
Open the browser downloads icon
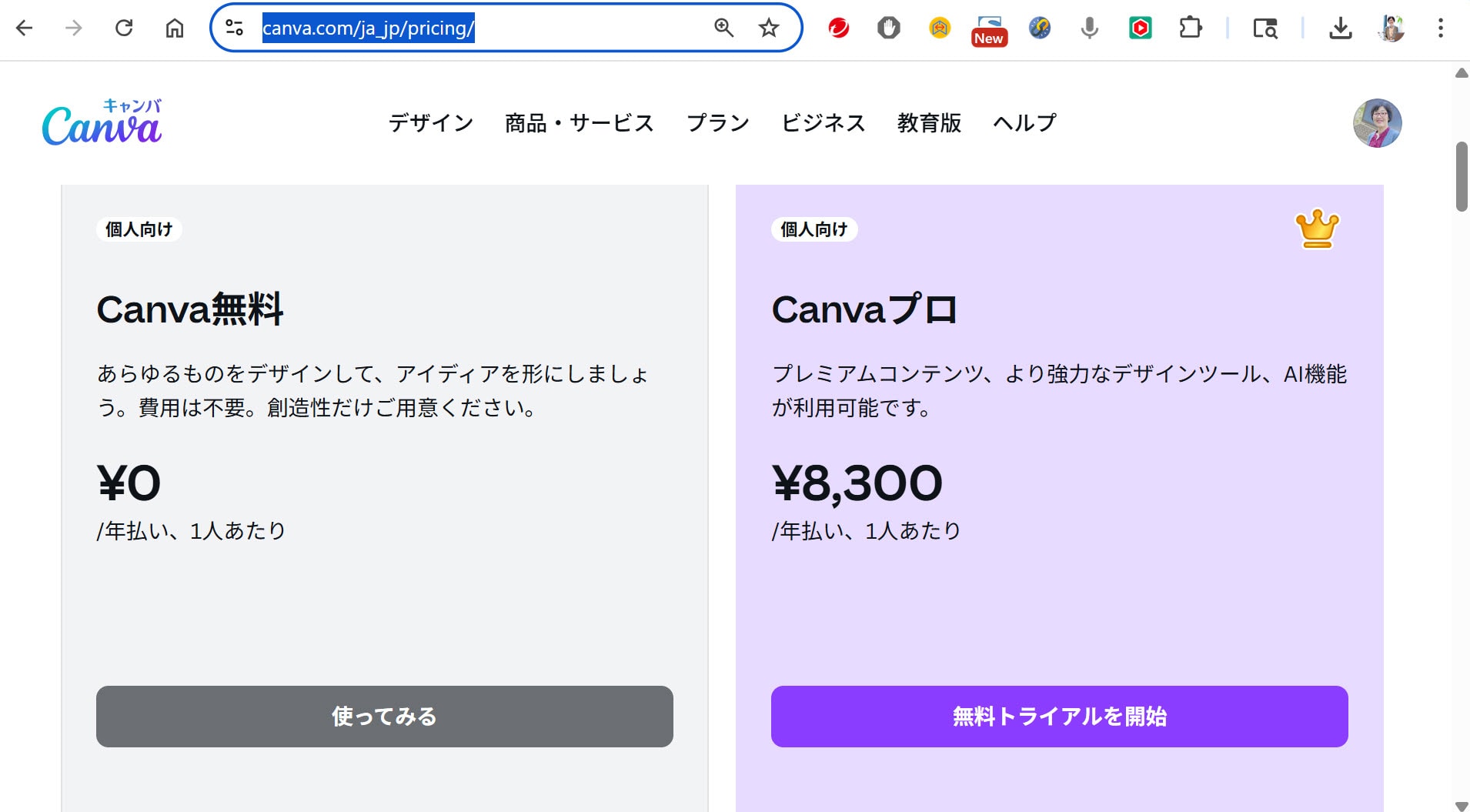click(1341, 28)
